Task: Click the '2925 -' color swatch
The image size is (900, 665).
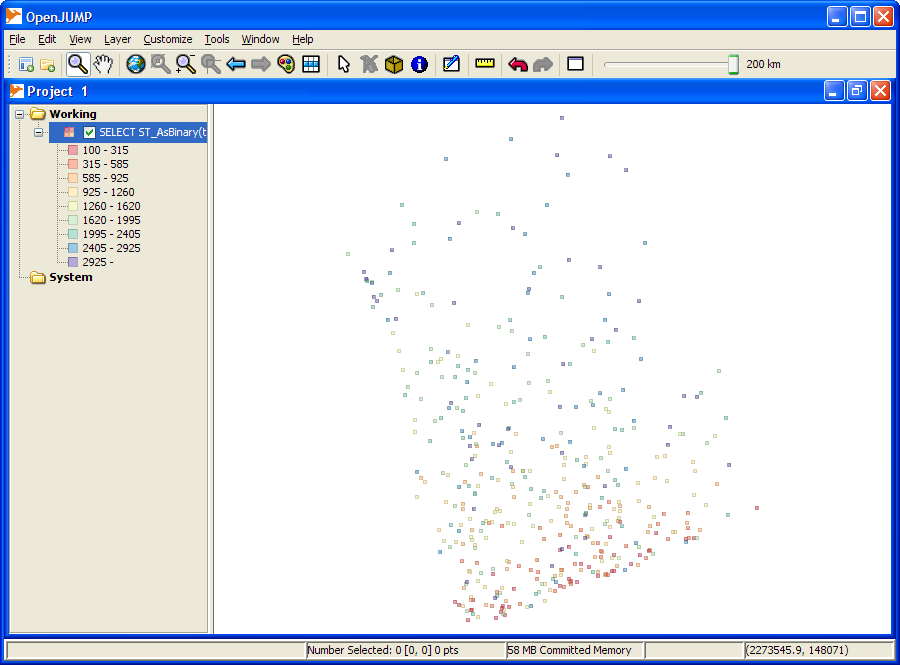Action: [x=73, y=262]
